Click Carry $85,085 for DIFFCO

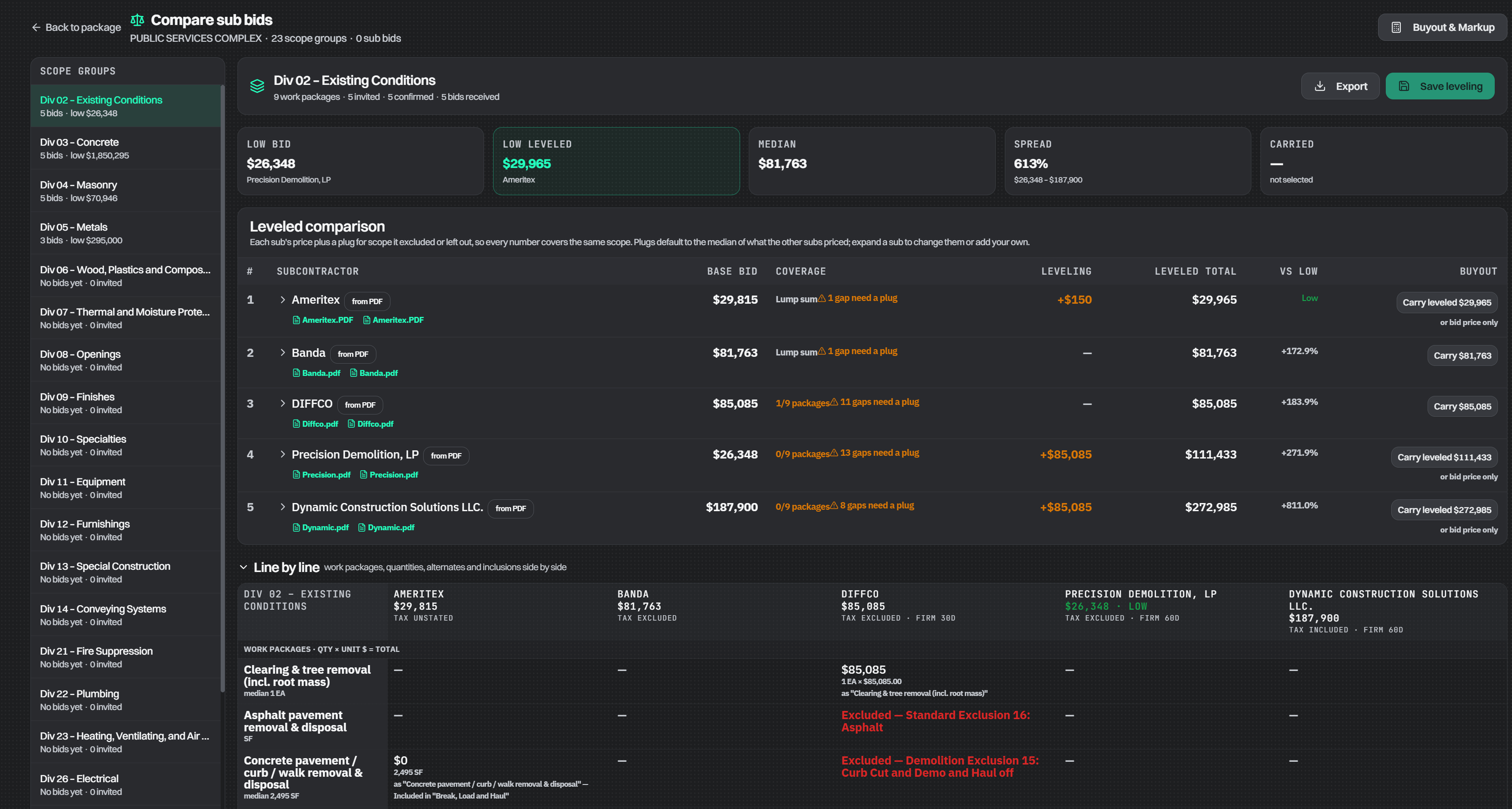click(1462, 407)
